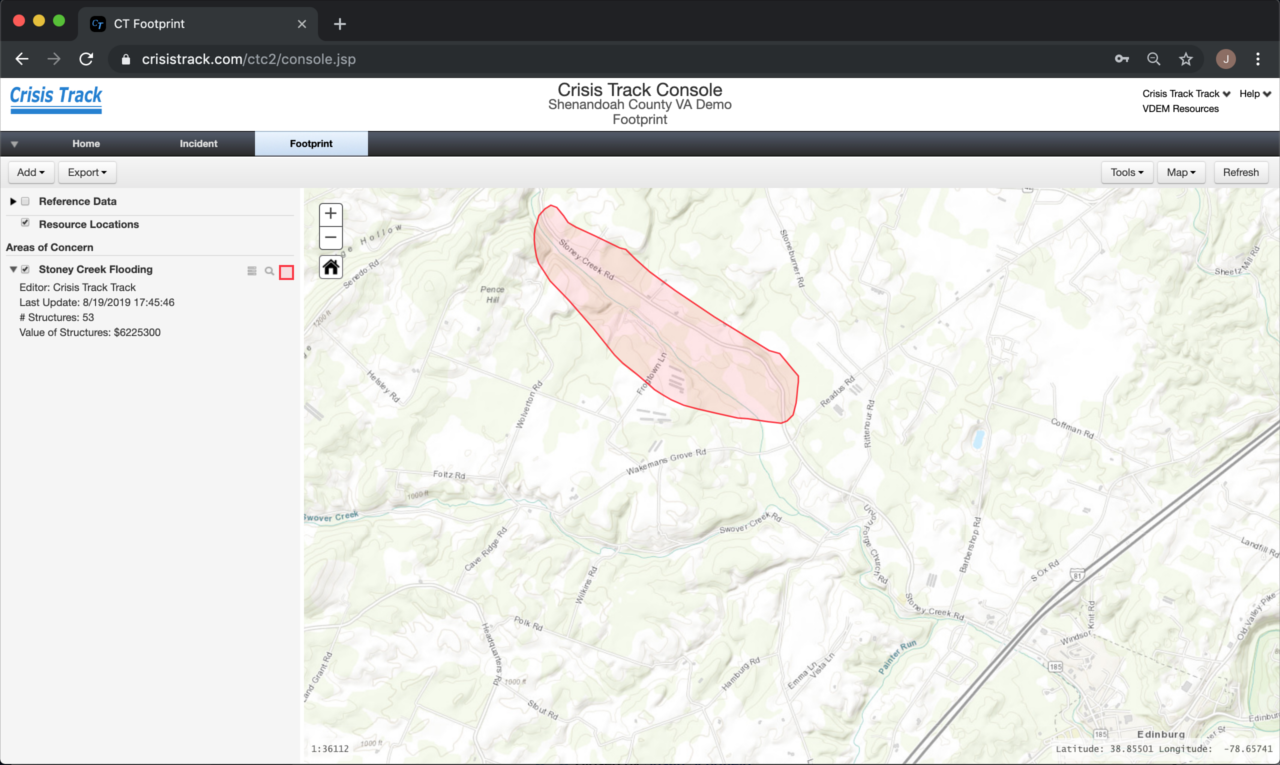The height and width of the screenshot is (765, 1280).
Task: Click the Crisis Track logo
Action: point(55,99)
